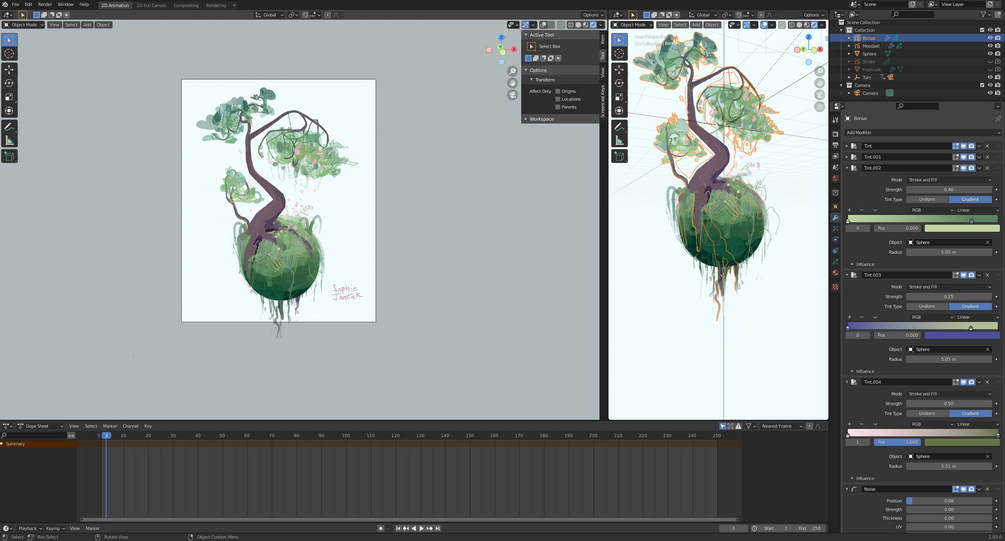Screen dimensions: 1005x541
Task: Select the Add Cube tool in left viewport
Action: click(x=9, y=156)
